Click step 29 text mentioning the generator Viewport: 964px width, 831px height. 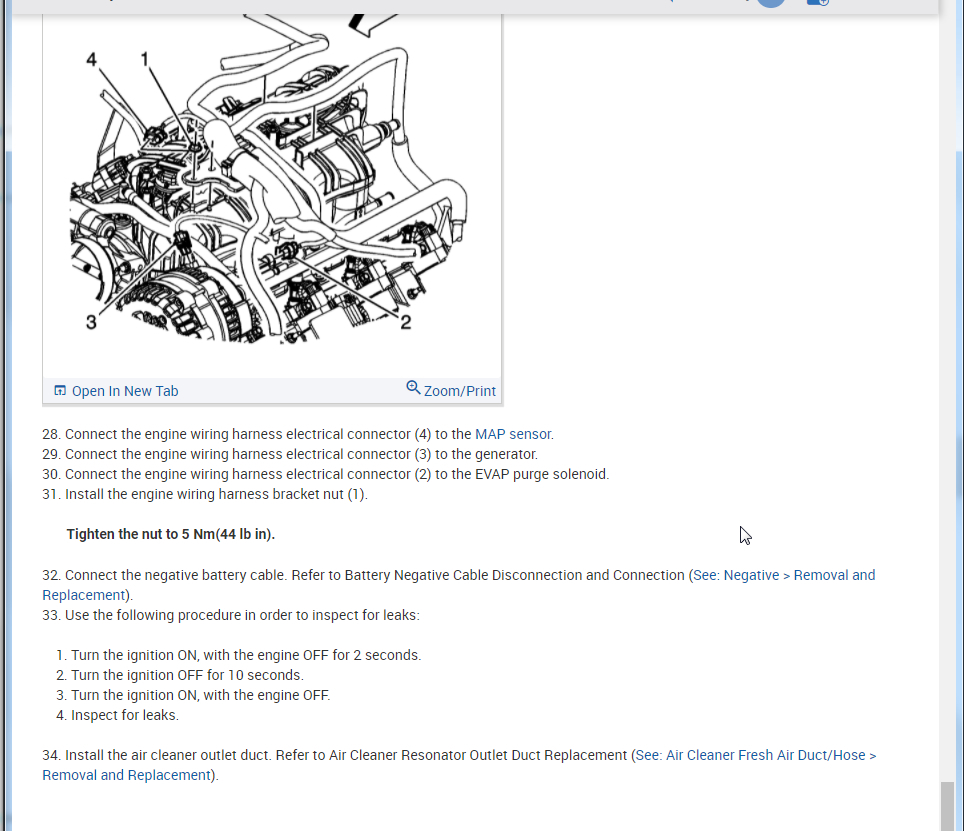pos(290,454)
